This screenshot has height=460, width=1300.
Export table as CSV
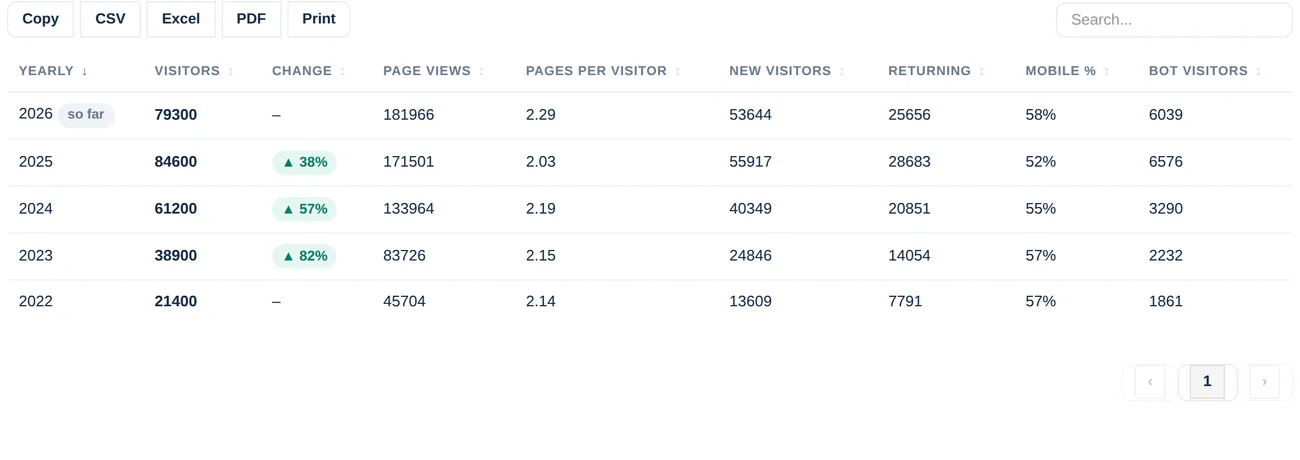(110, 19)
